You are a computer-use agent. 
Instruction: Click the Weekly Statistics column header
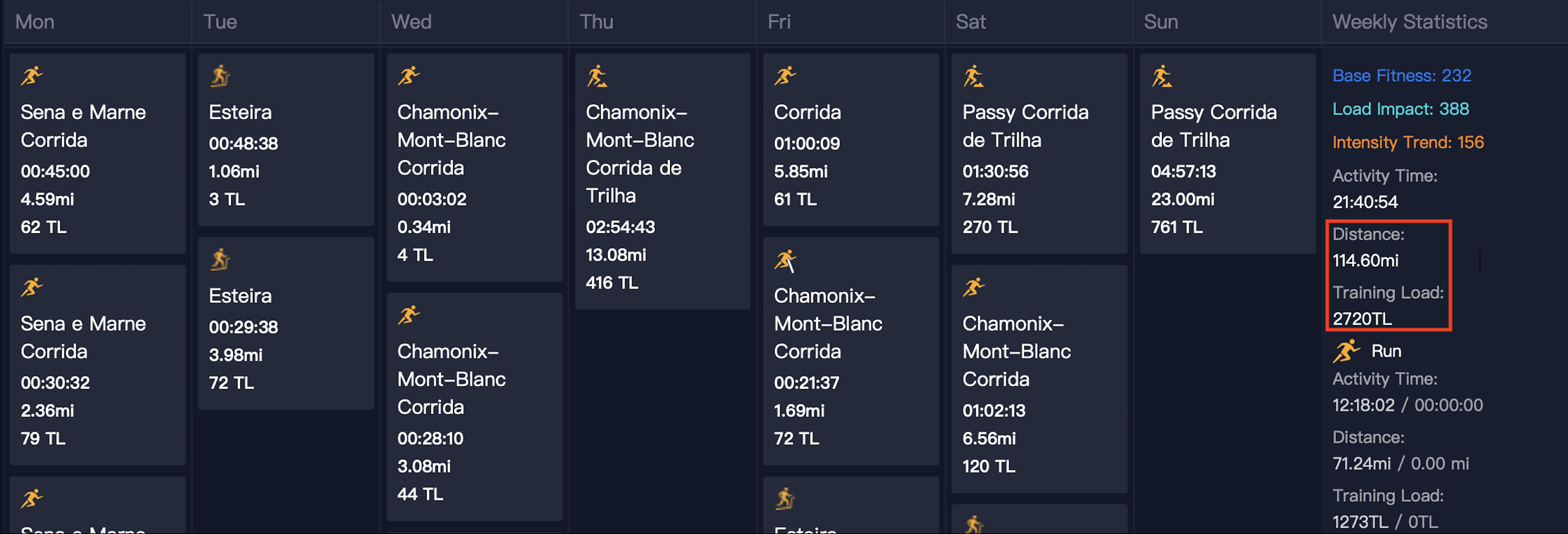click(x=1409, y=22)
